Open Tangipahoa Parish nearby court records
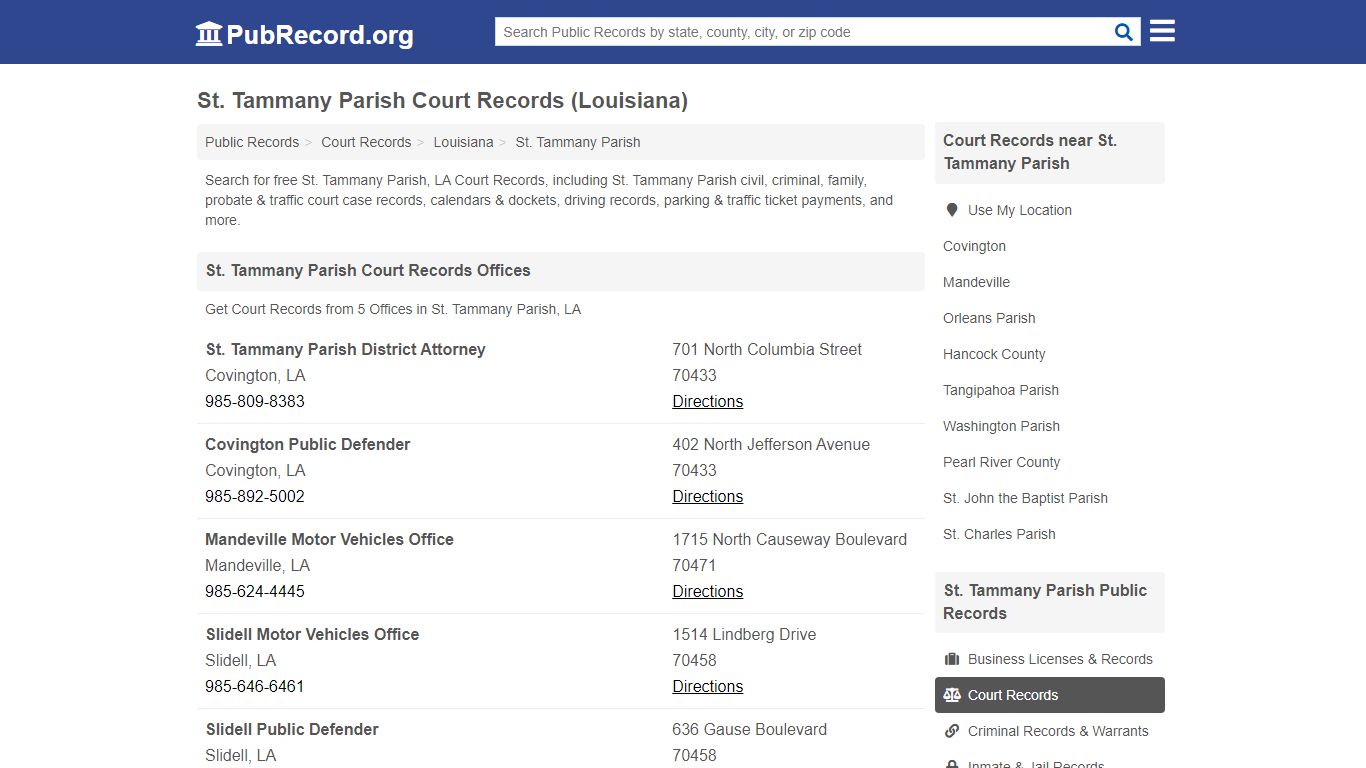Viewport: 1366px width, 768px height. [1001, 390]
